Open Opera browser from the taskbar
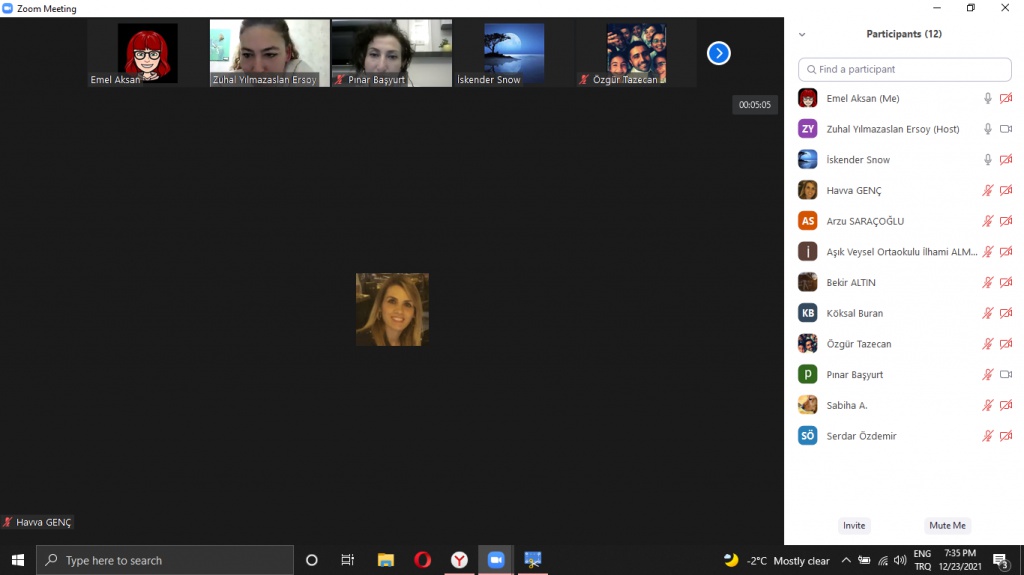 click(x=422, y=560)
